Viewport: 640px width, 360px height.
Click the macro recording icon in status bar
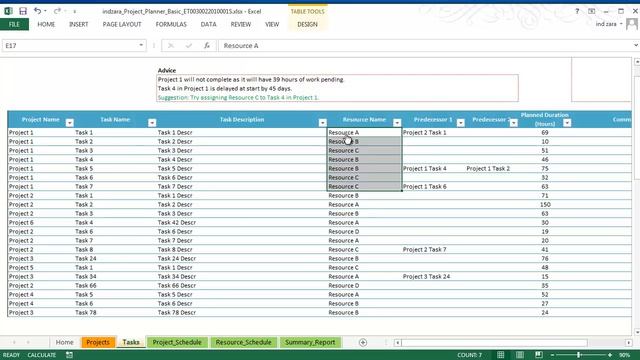click(69, 355)
